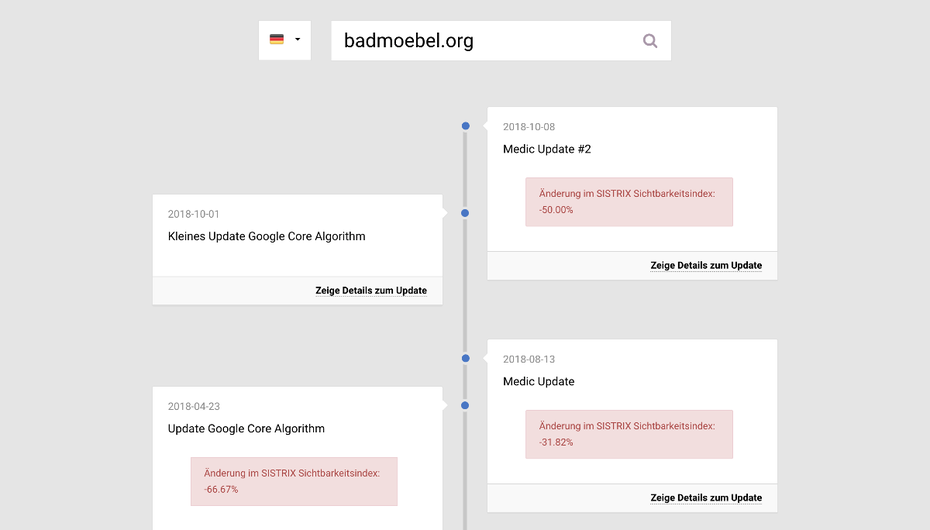The image size is (930, 530).
Task: Click the -66.67% visibility index change box
Action: click(x=294, y=481)
